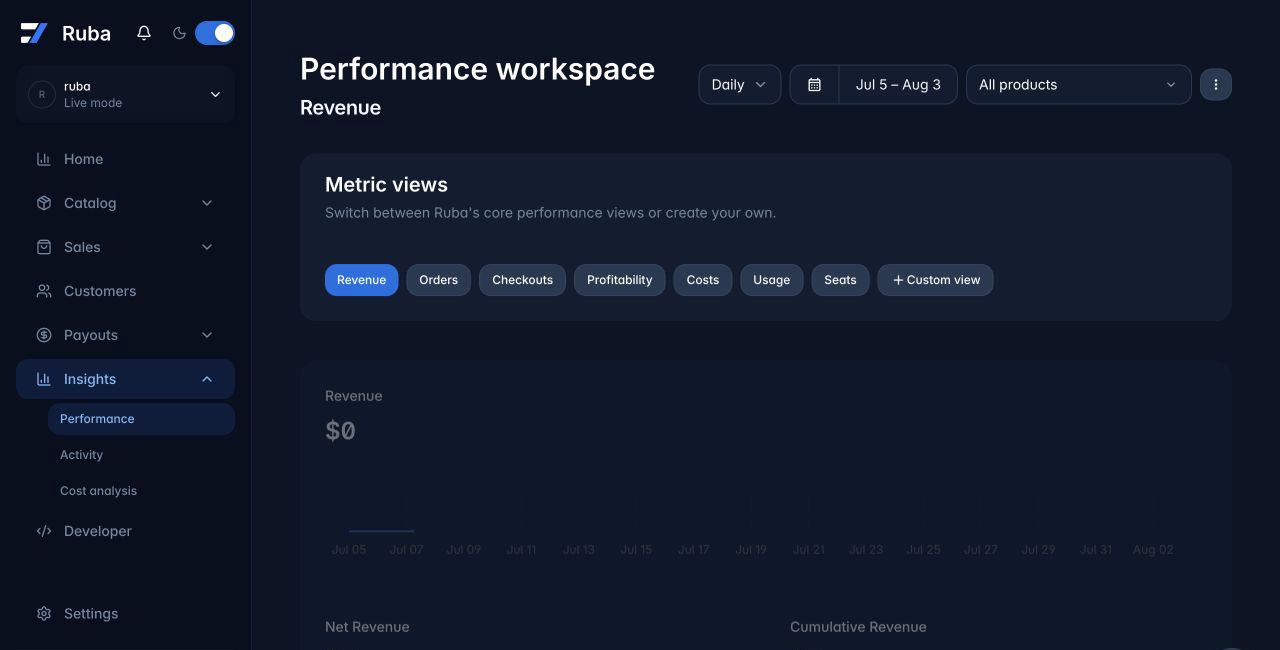Click the Cumulative Revenue label
The height and width of the screenshot is (650, 1280).
(x=858, y=627)
